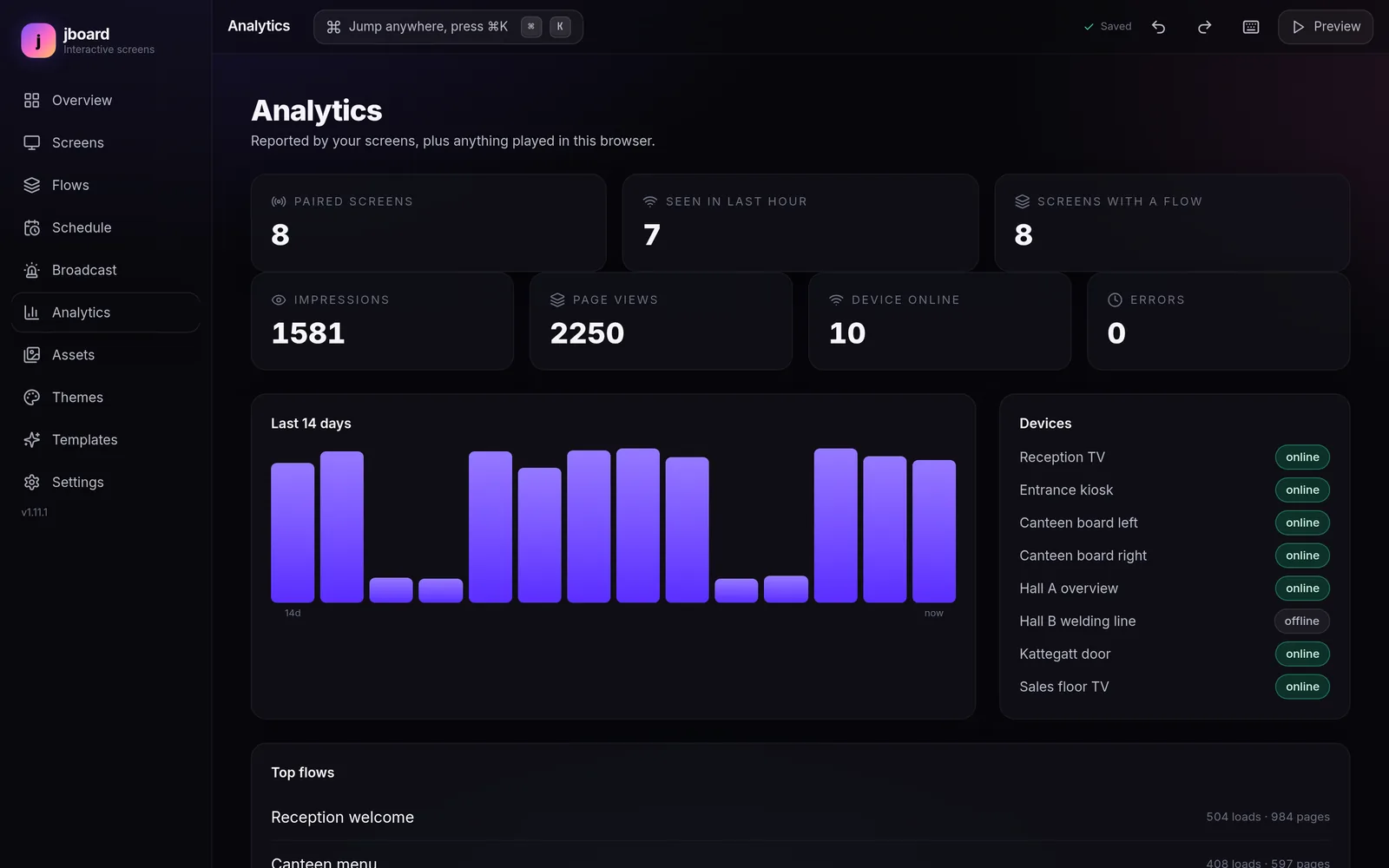Screen dimensions: 1389x868
Task: Click the Flows layers icon
Action: 32,186
